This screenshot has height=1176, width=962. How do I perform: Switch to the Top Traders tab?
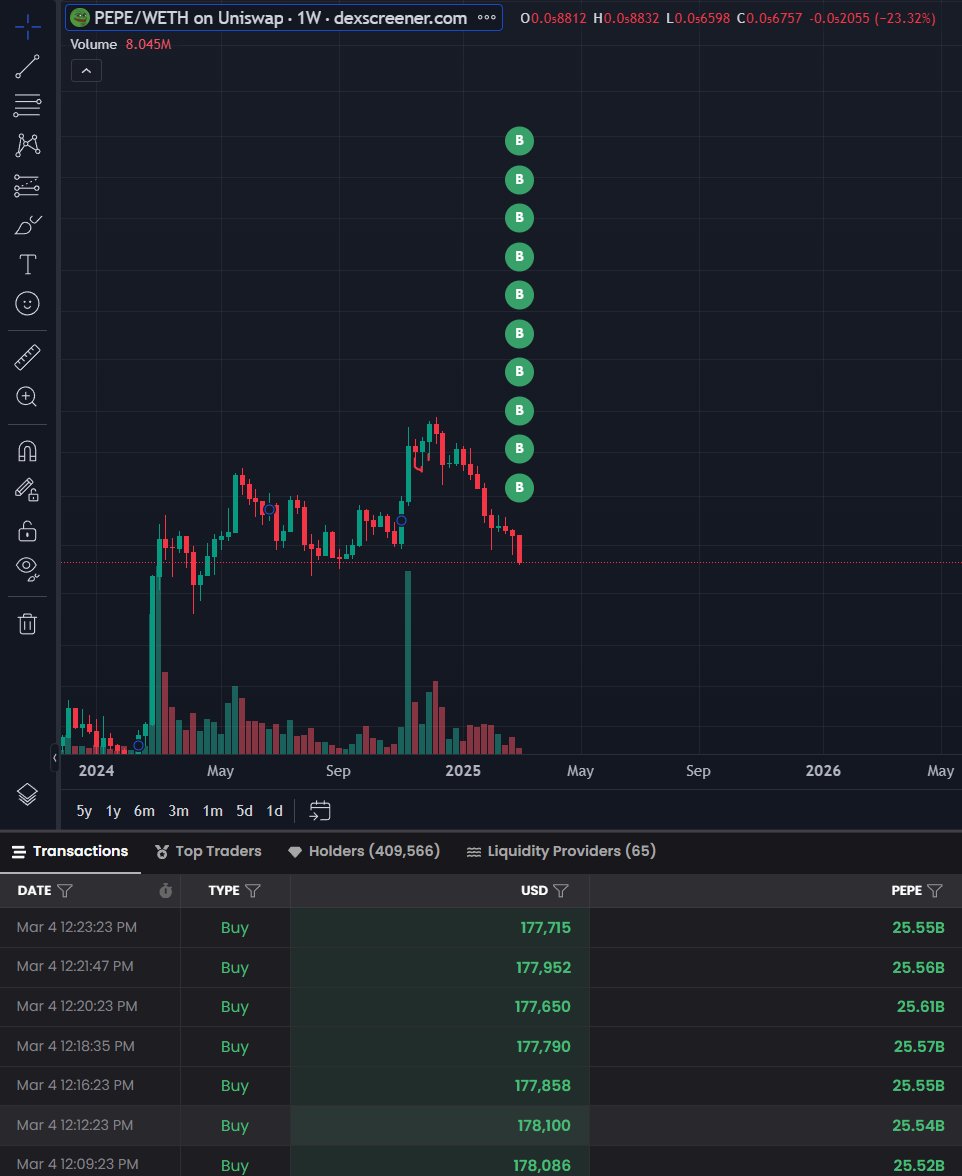[208, 851]
